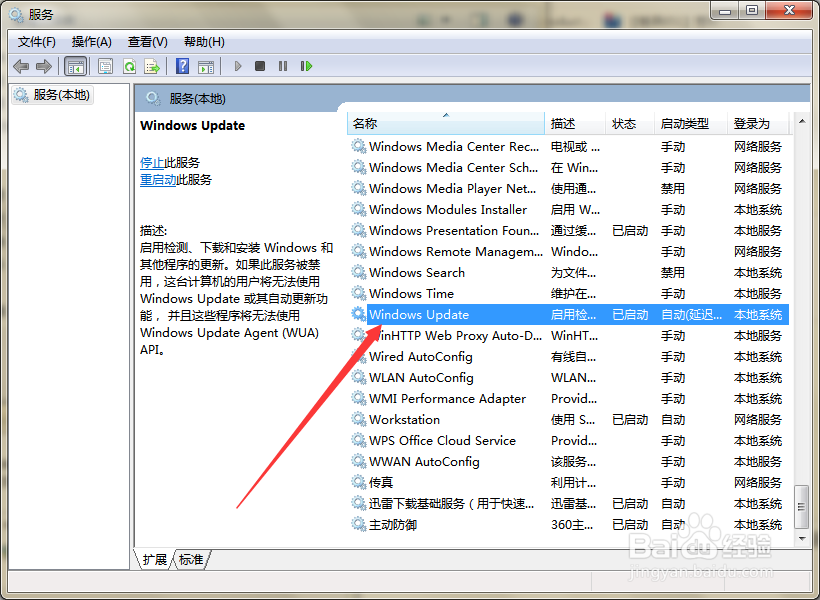Image resolution: width=820 pixels, height=600 pixels.
Task: Select WinHTTP Web Proxy Auto-D... service
Action: (455, 335)
